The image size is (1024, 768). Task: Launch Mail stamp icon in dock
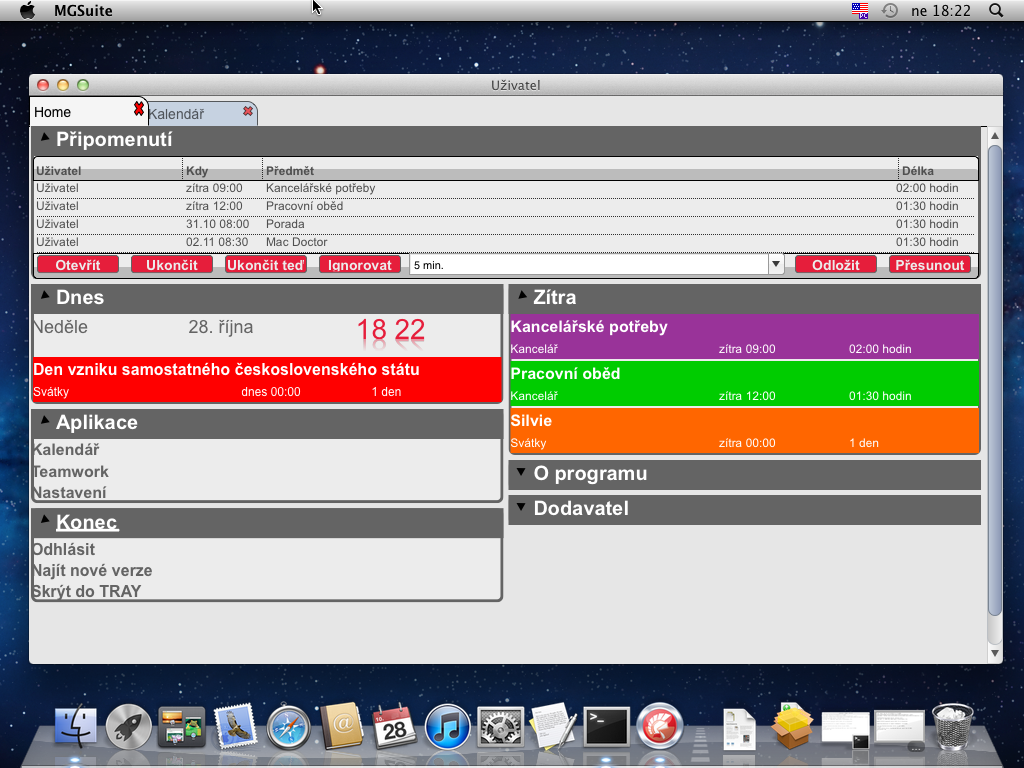pyautogui.click(x=235, y=726)
